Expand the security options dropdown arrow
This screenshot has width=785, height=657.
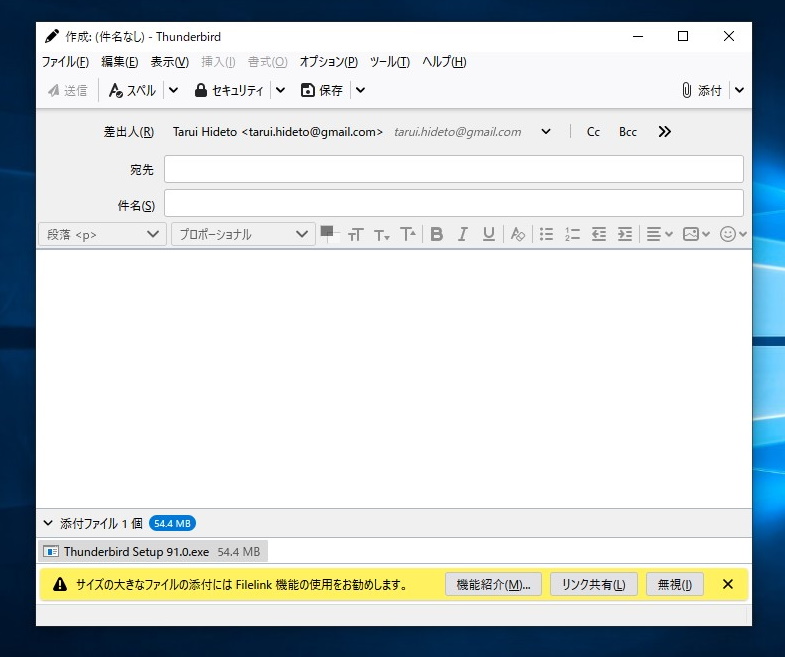click(x=280, y=91)
